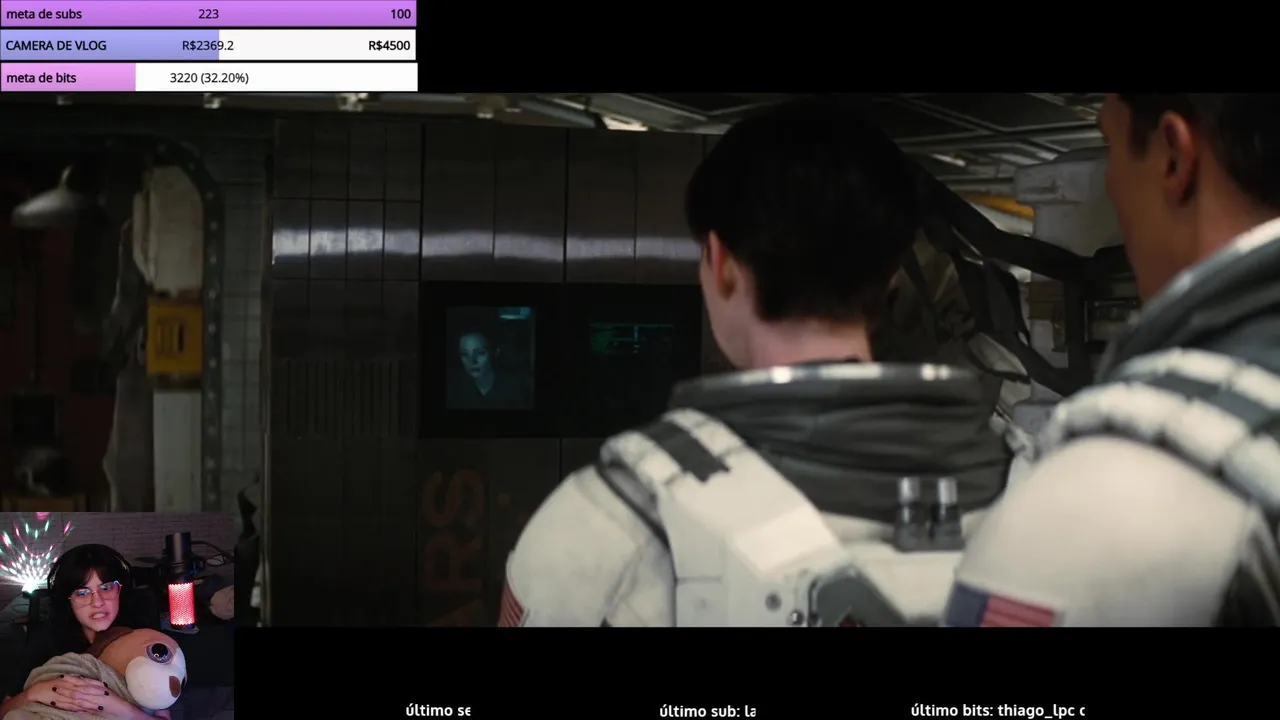This screenshot has height=720, width=1280.
Task: Click the meta de subs progress bar
Action: pyautogui.click(x=208, y=14)
